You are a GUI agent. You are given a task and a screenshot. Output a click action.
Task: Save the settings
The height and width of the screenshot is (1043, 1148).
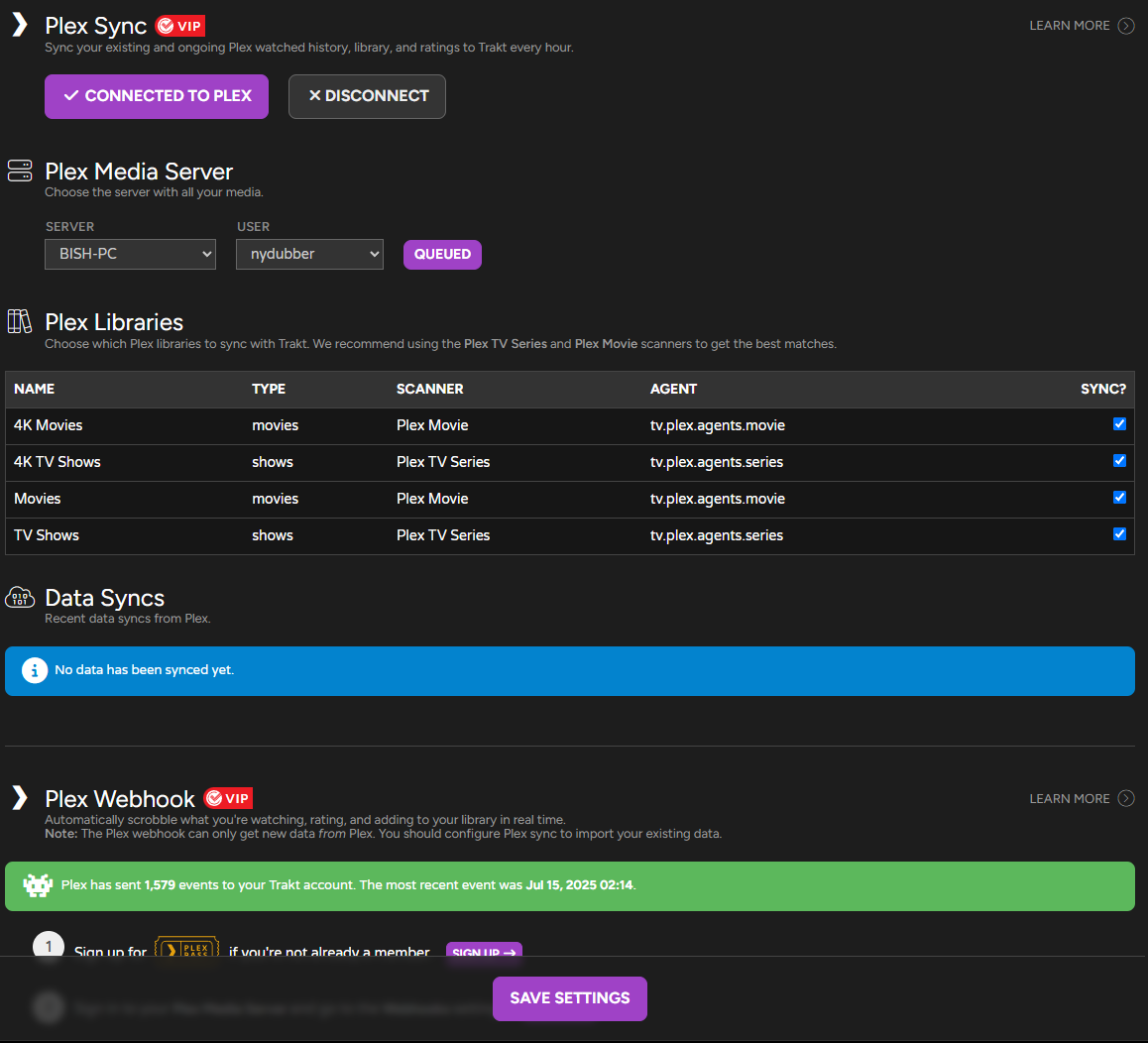570,998
